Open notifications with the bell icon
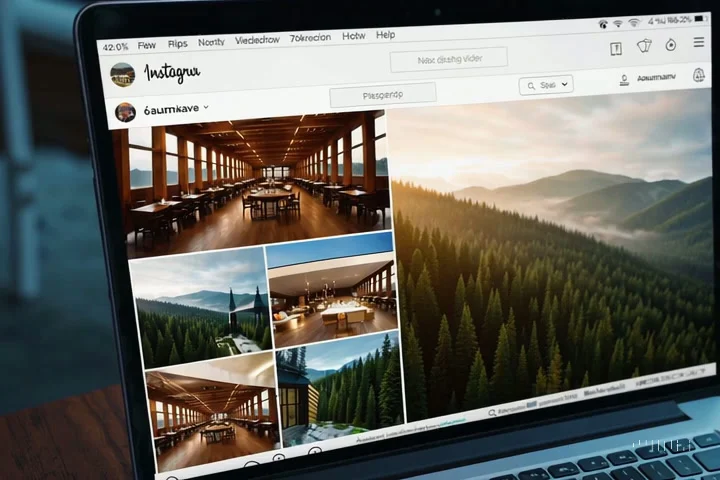 point(698,75)
